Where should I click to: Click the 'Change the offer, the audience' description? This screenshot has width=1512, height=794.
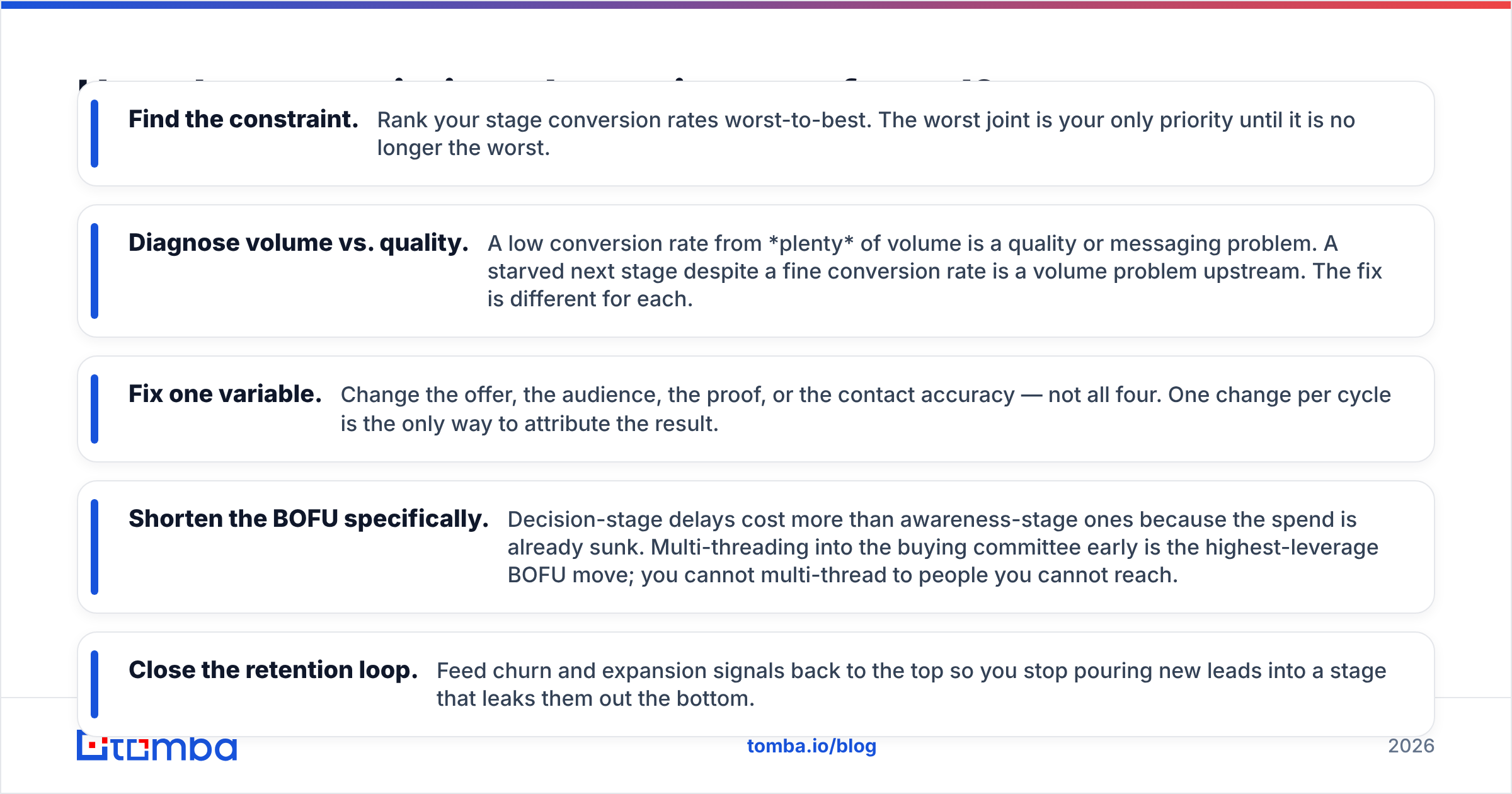866,409
